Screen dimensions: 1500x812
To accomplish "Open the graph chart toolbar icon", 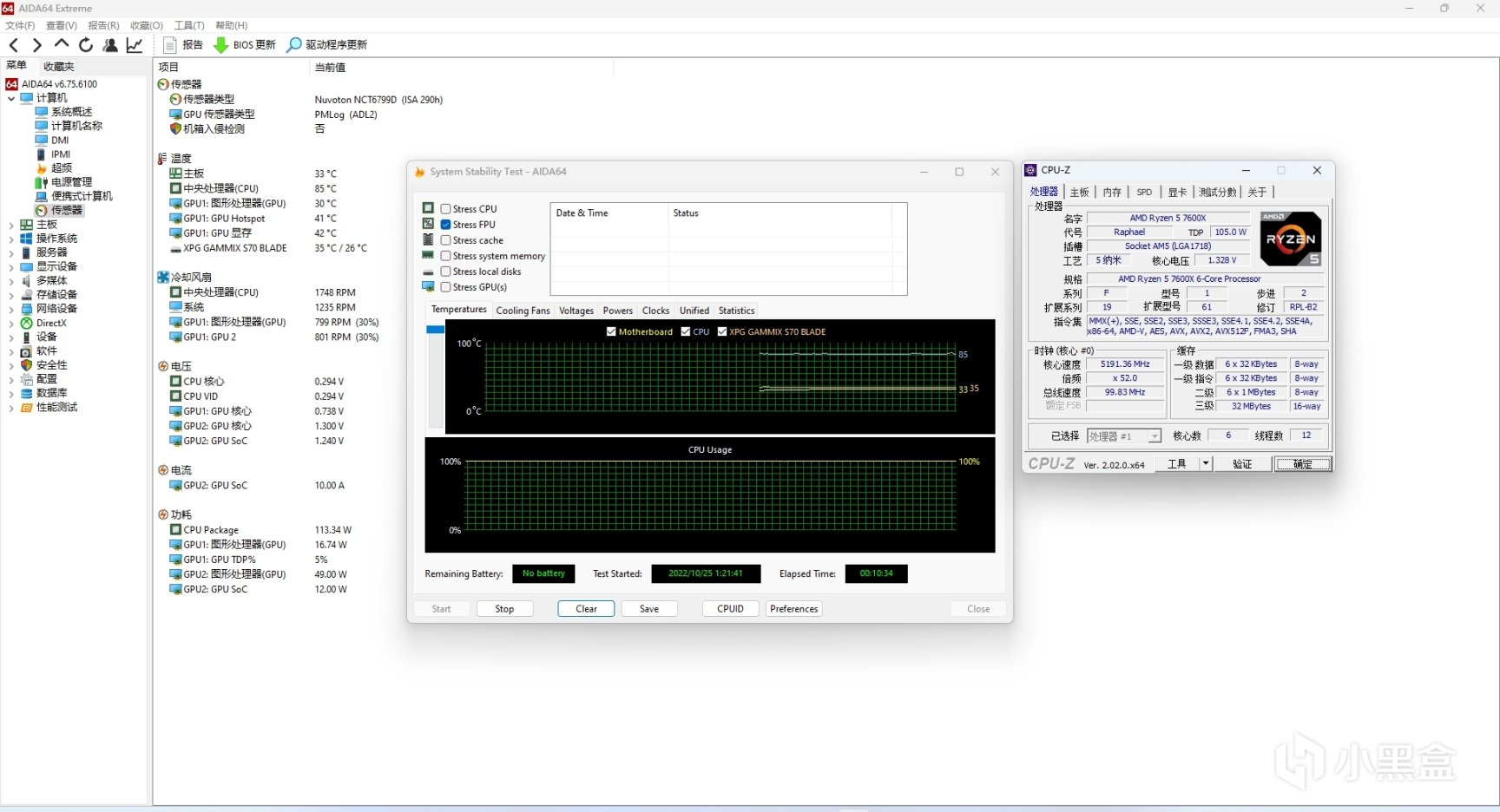I will coord(135,45).
